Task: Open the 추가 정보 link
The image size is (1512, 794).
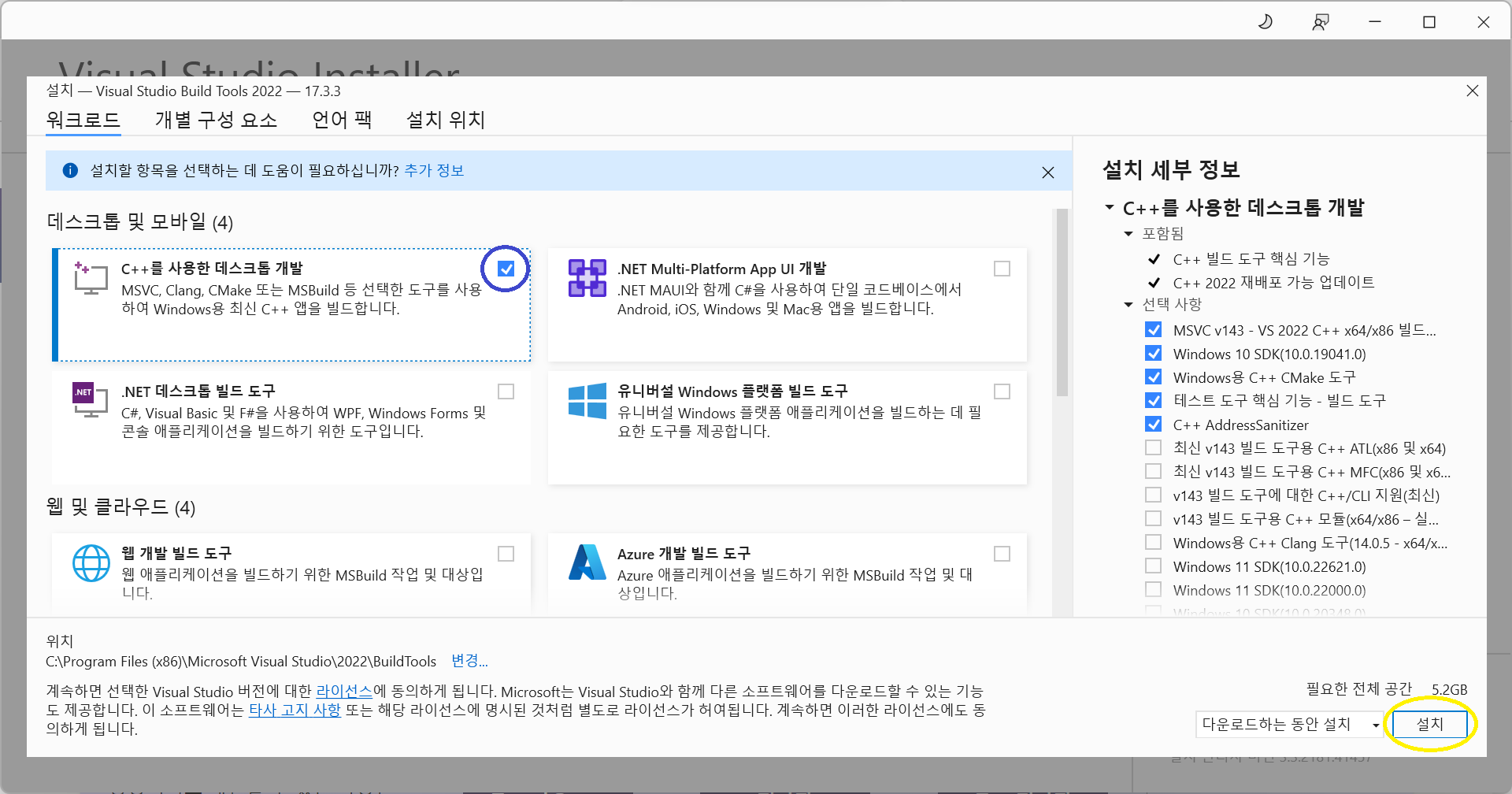Action: (x=434, y=170)
